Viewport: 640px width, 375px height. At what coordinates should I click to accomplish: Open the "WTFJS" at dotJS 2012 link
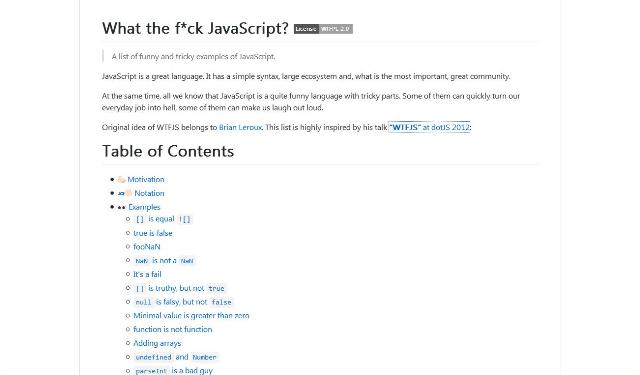tap(429, 127)
